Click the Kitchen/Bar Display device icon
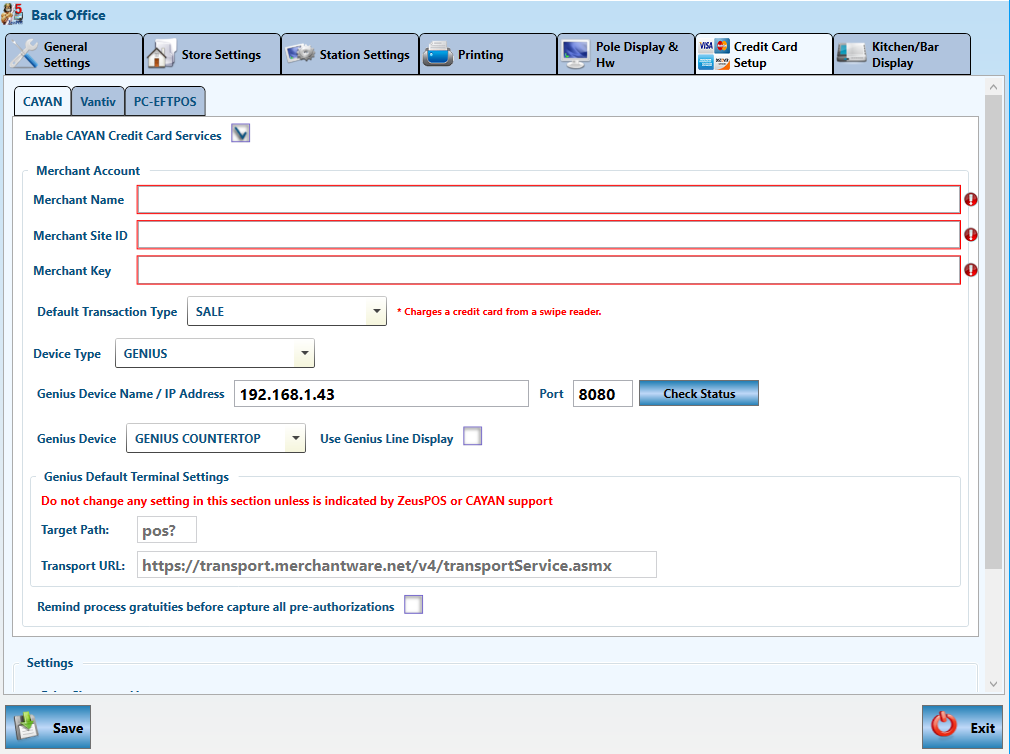 (x=852, y=54)
